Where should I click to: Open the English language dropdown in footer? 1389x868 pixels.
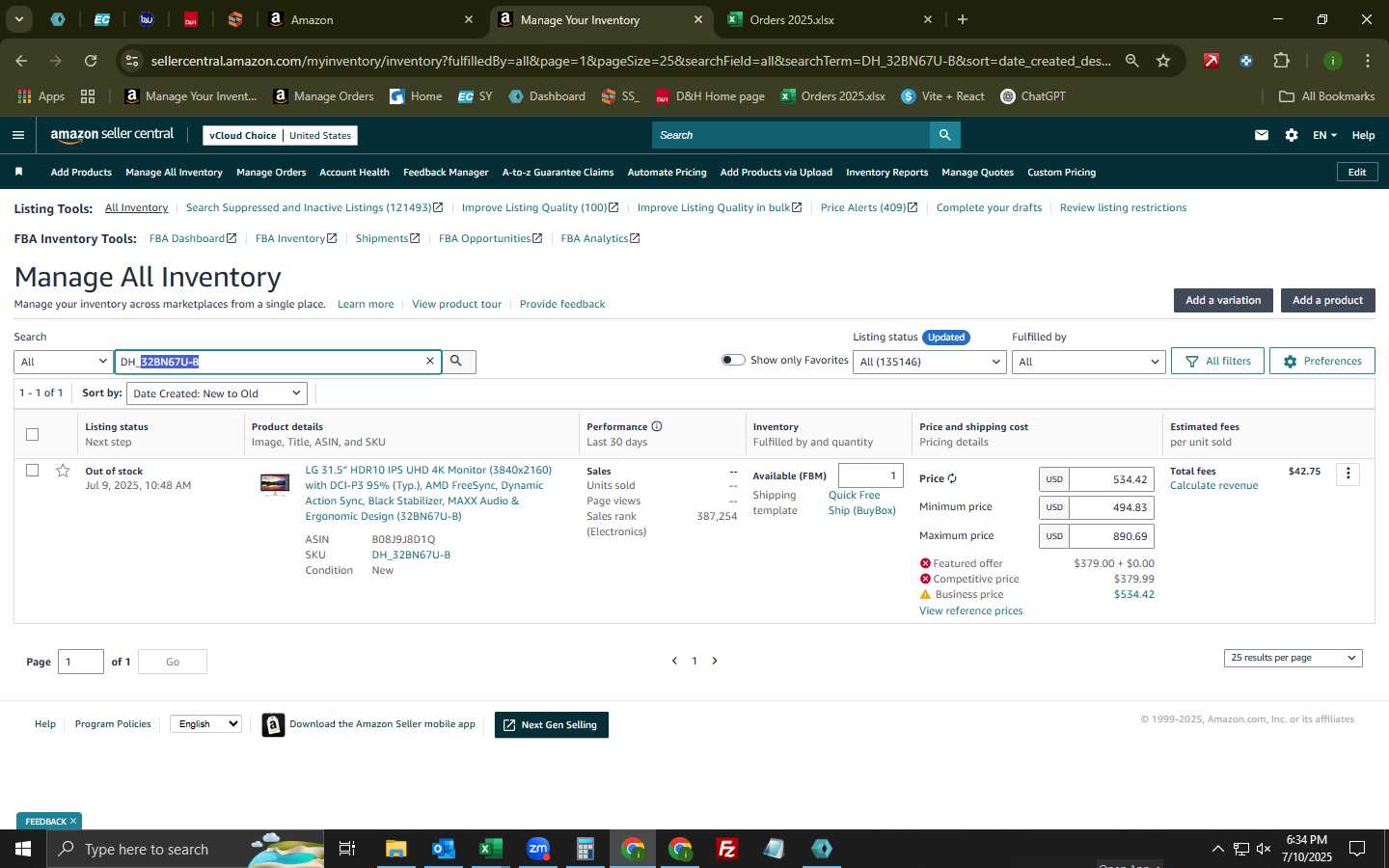click(205, 723)
